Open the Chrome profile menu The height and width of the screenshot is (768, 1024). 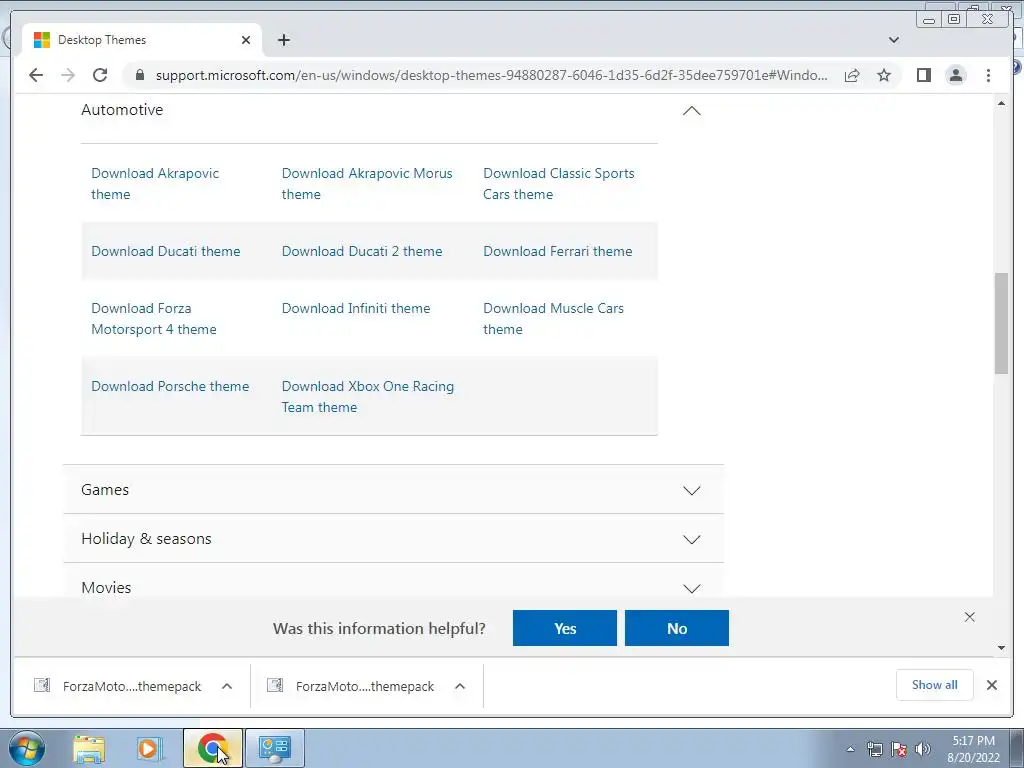(x=956, y=75)
